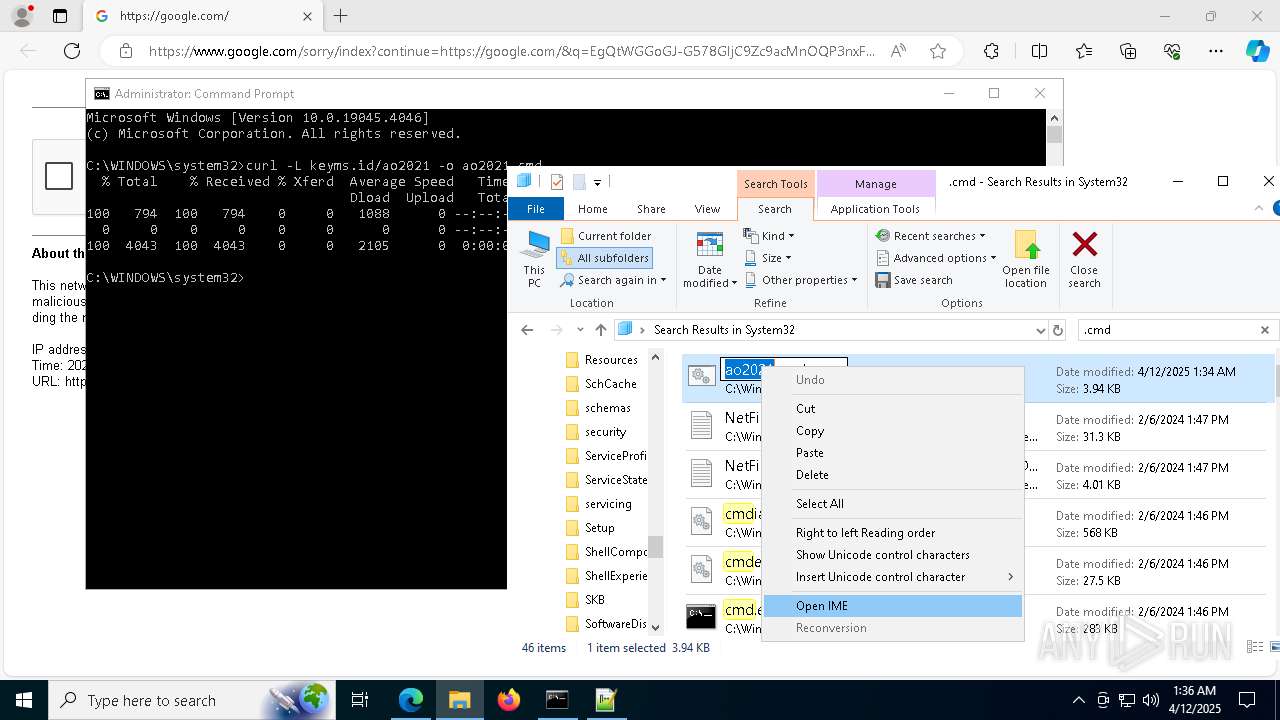
Task: Open new tab in Edge
Action: pyautogui.click(x=341, y=16)
